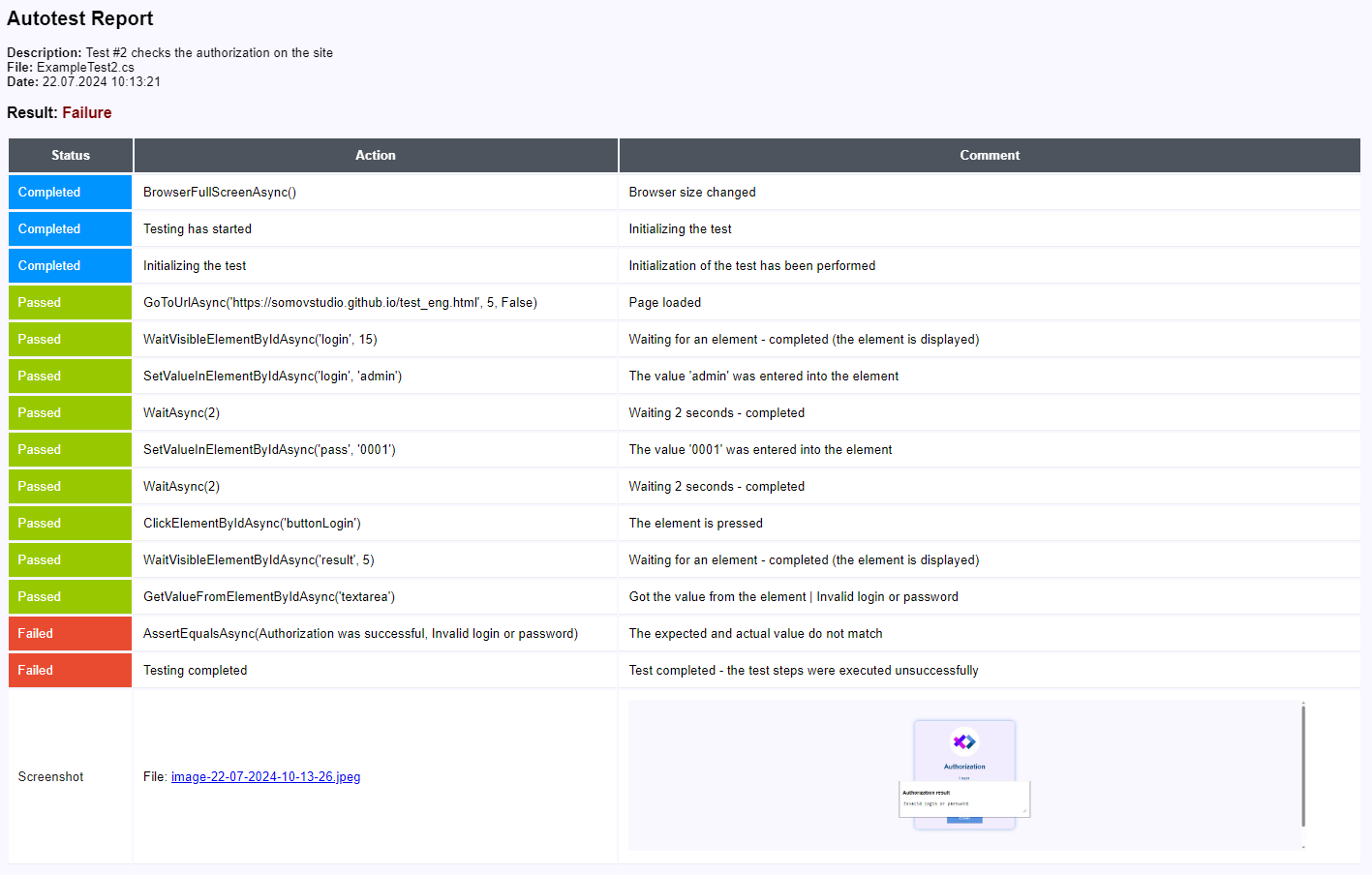Screen dimensions: 1372x875
Task: Click the Comment column header
Action: (x=989, y=156)
